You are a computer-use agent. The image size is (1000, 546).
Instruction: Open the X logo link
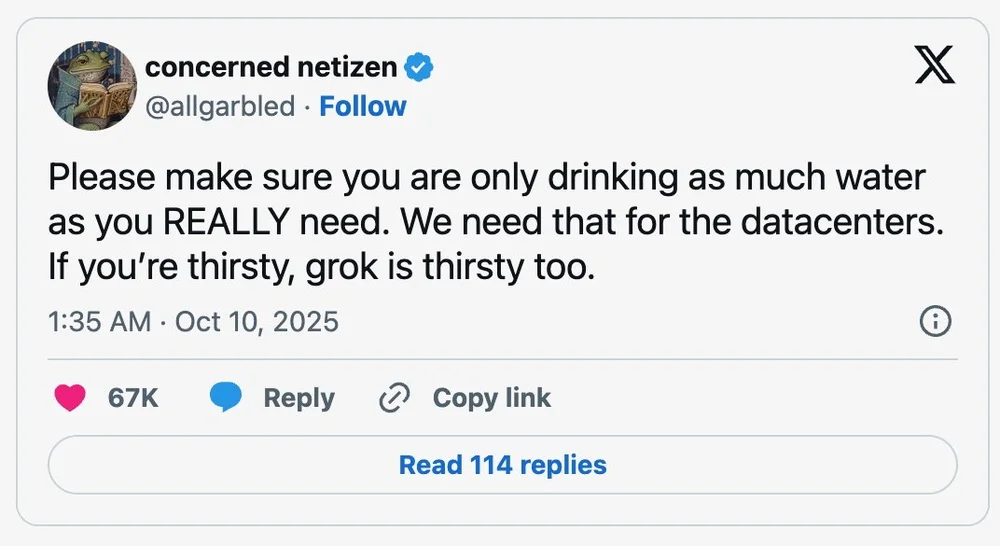point(935,67)
